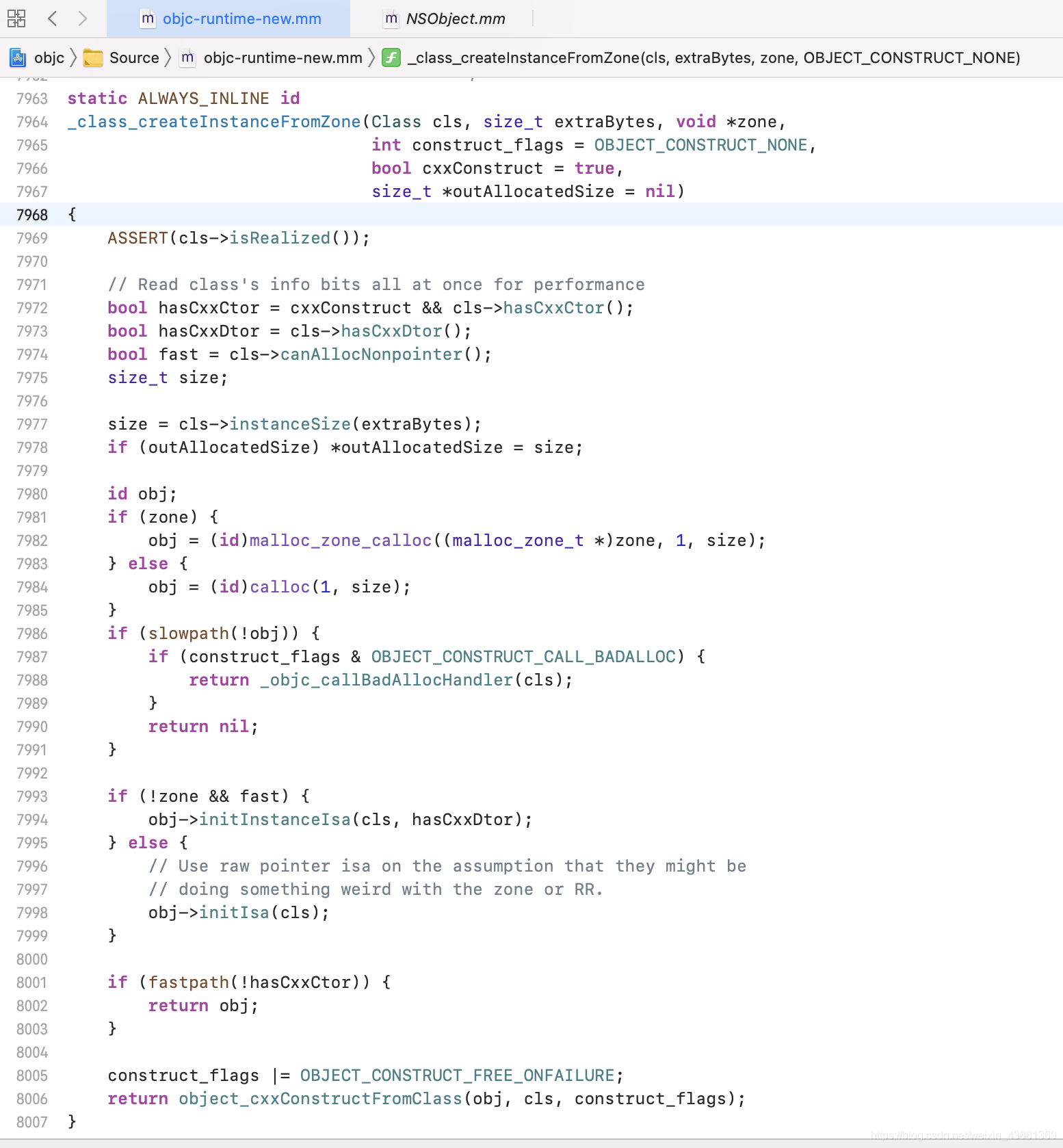Click the file icon beside objc-runtime-new.mm breadcrumb
Viewport: 1063px width, 1148px height.
tap(187, 58)
